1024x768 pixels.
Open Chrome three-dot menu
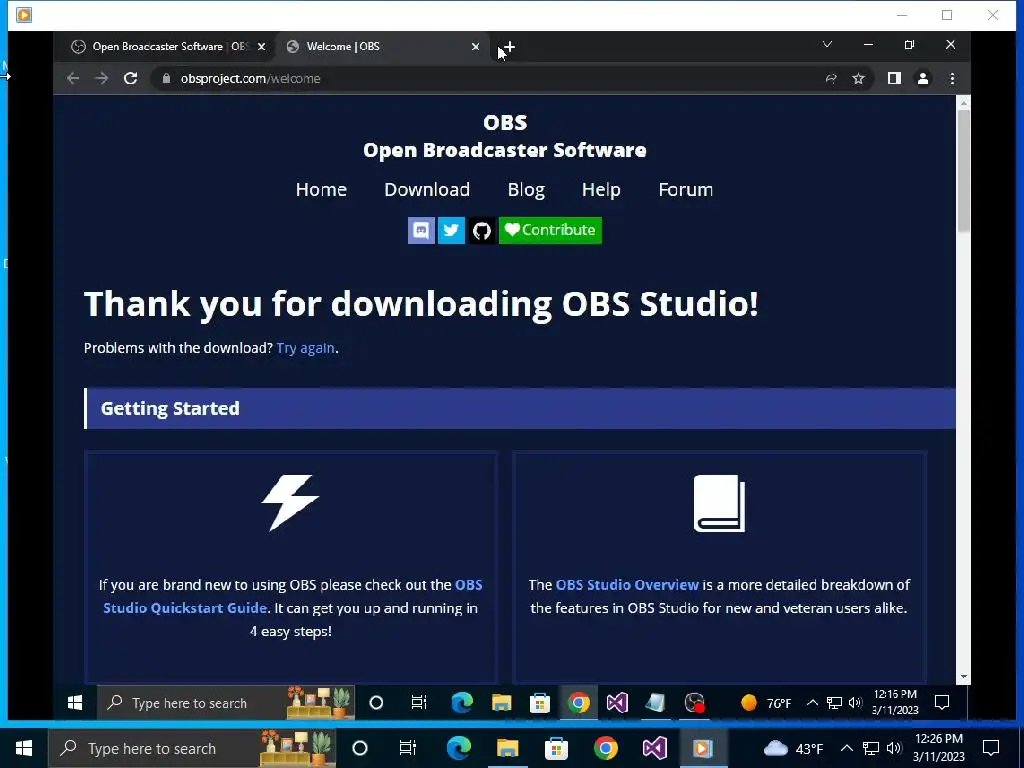pos(952,78)
